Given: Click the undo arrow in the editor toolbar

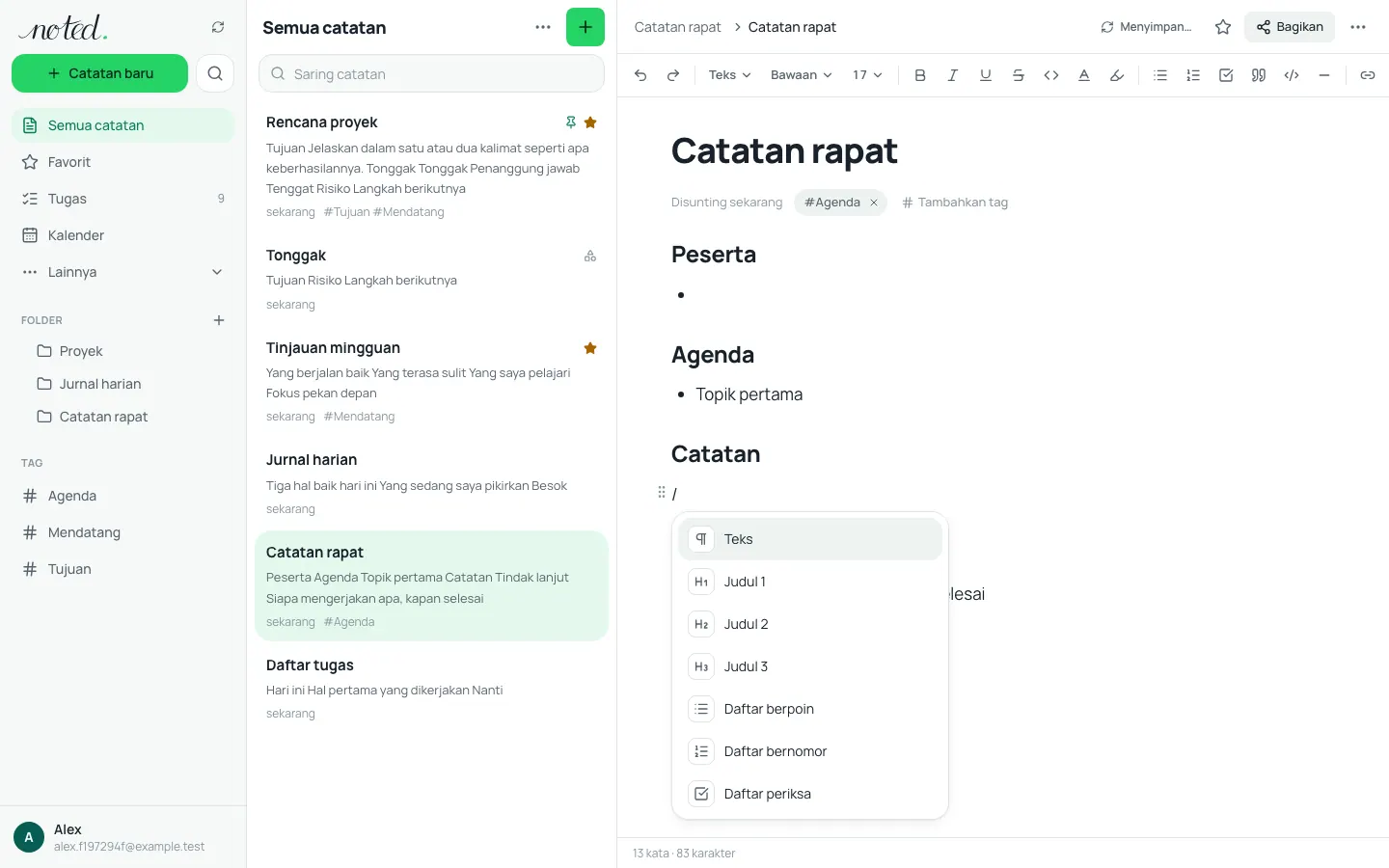Looking at the screenshot, I should [640, 75].
